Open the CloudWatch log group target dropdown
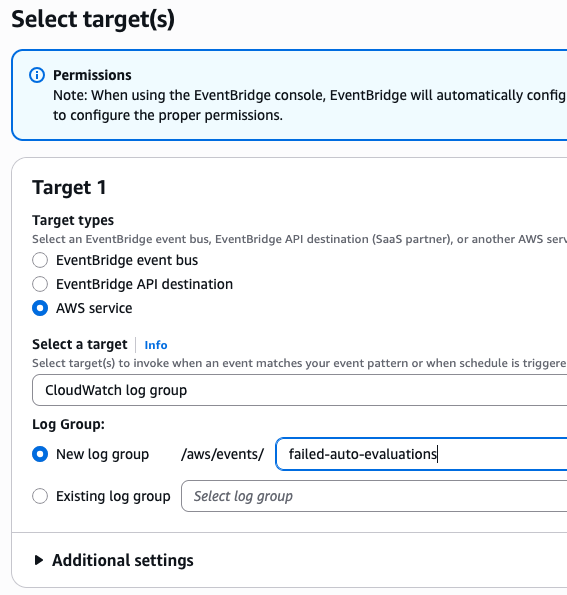Screen dimensions: 567x595 299,390
